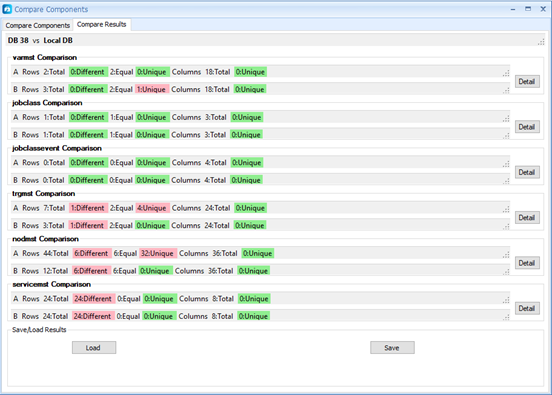
Task: Click the grip on nodmst row A
Action: coord(506,255)
